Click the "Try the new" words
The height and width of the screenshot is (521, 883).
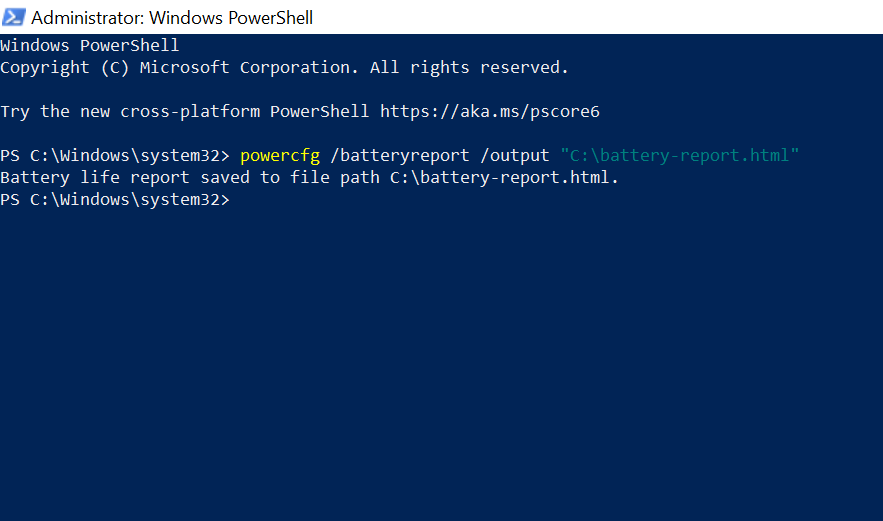55,111
